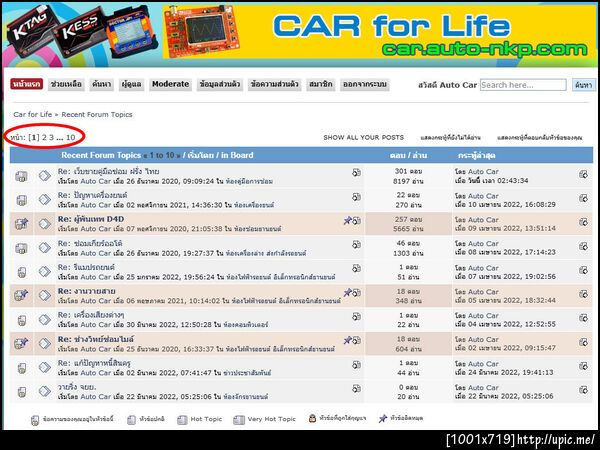Screen dimensions: 600x450
Task: Go to page 2 of topics
Action: (x=44, y=137)
